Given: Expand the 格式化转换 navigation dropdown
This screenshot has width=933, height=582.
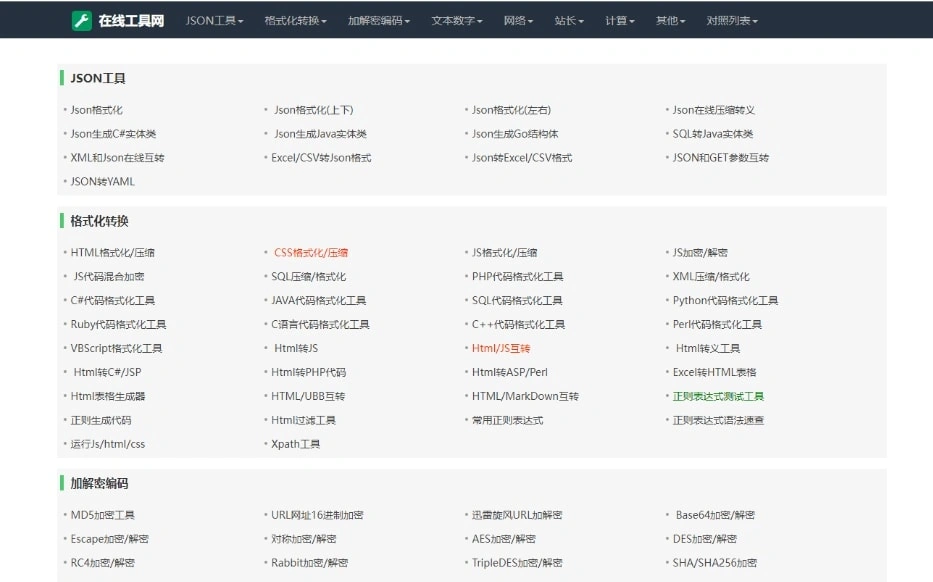Looking at the screenshot, I should (x=295, y=21).
